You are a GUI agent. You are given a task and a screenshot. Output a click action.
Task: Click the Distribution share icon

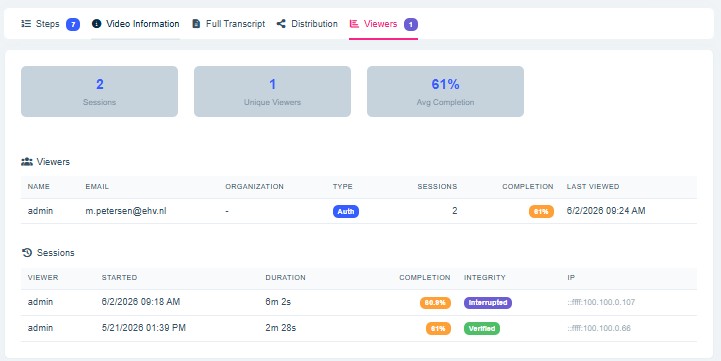(x=281, y=24)
